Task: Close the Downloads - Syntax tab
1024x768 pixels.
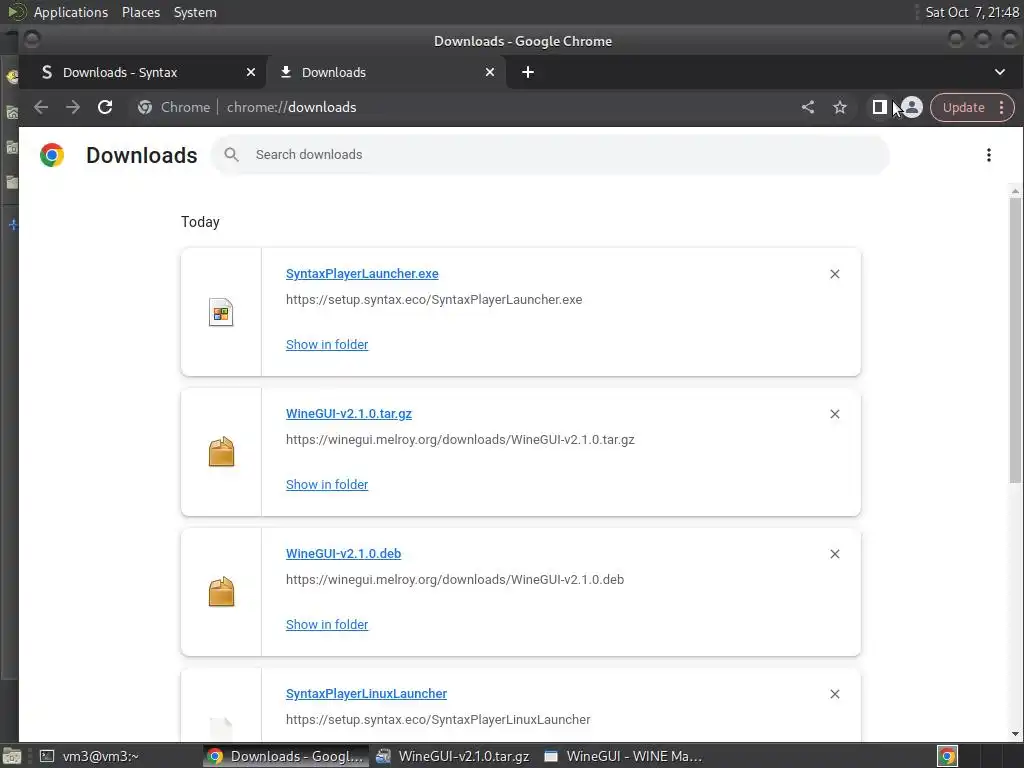Action: point(251,72)
